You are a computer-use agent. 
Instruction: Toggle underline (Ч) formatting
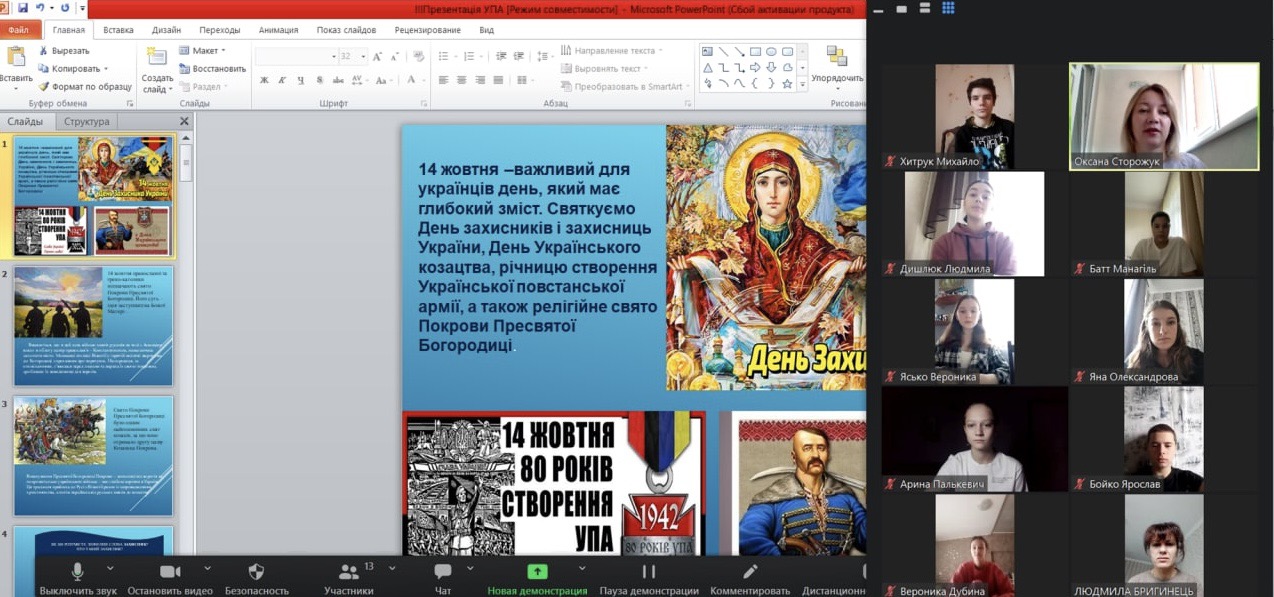point(300,80)
